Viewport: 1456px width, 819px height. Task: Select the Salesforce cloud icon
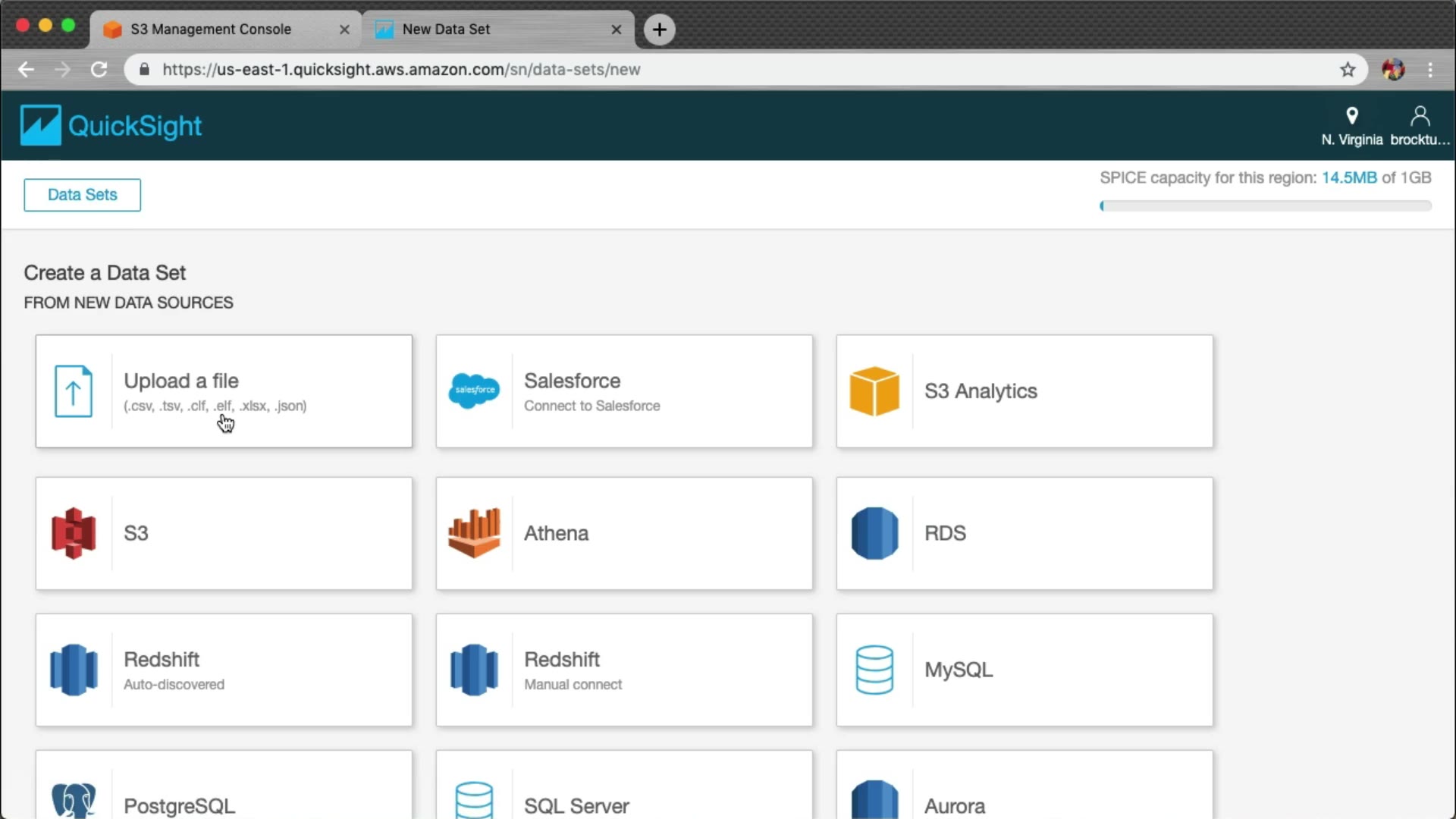[474, 391]
